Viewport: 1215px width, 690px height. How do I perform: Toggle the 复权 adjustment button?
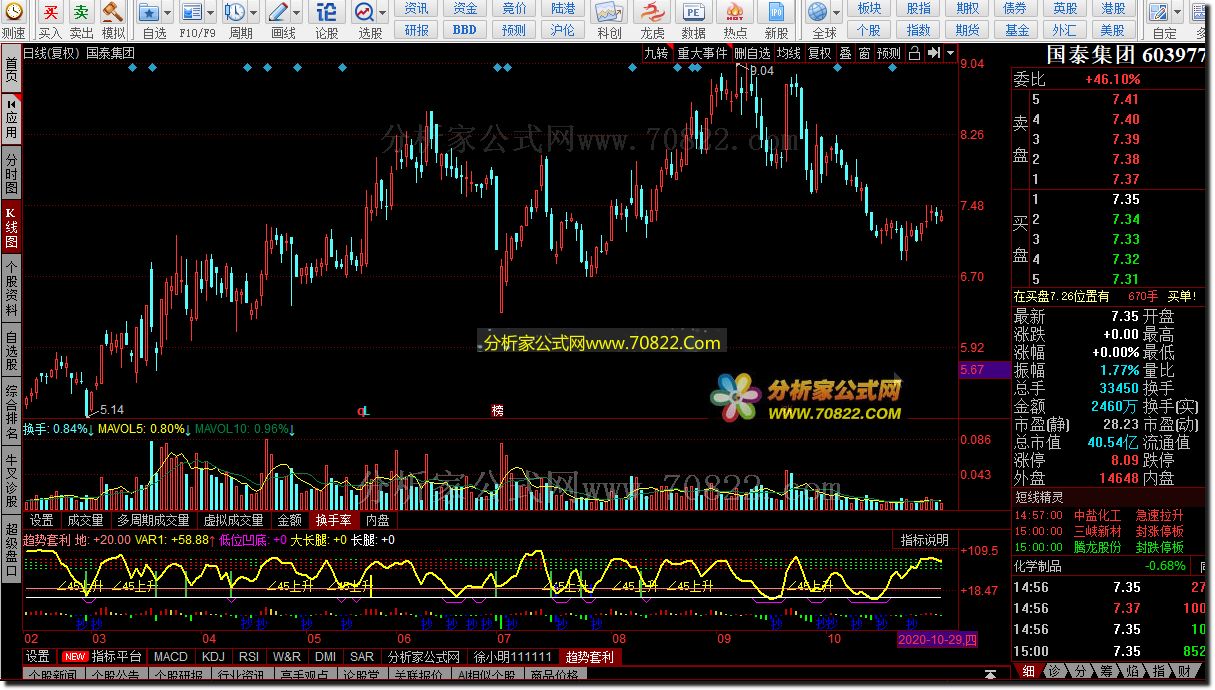[820, 53]
